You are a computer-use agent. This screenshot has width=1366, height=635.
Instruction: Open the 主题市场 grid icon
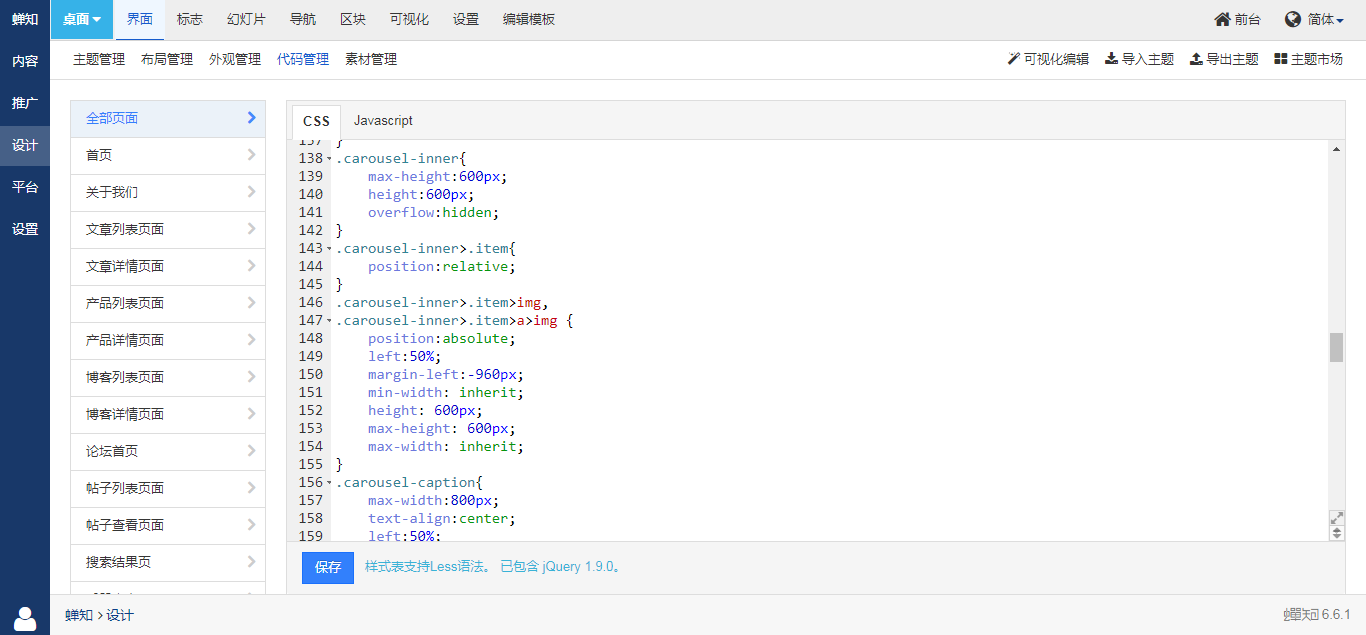[1280, 59]
